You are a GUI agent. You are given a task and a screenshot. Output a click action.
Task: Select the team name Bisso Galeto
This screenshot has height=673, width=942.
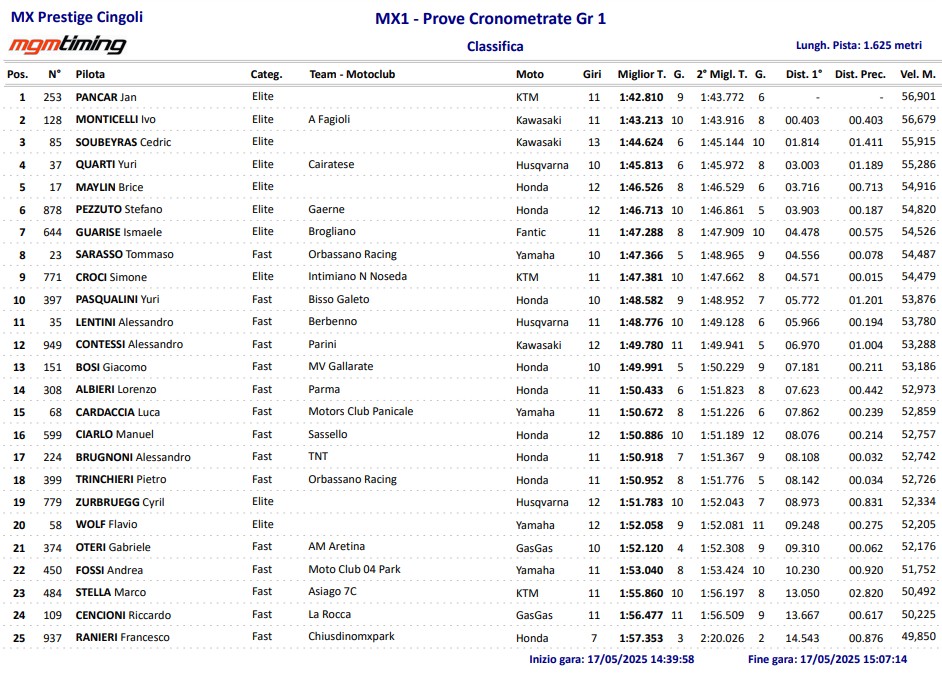[x=339, y=300]
